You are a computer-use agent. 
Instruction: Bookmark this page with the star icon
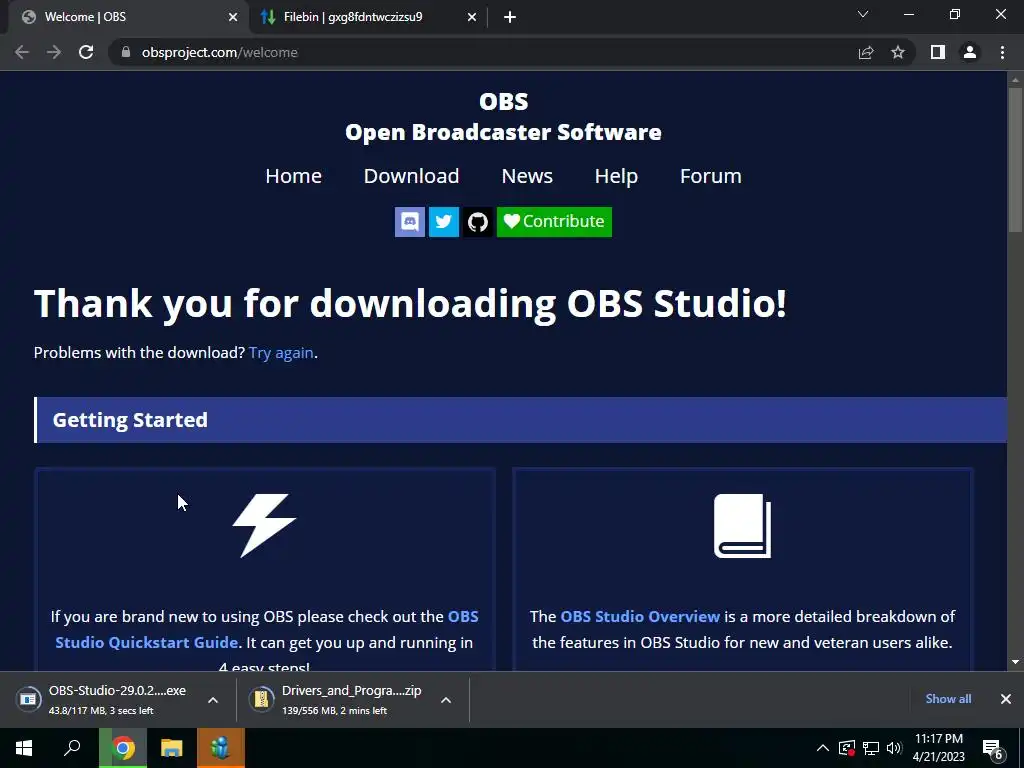coord(898,52)
